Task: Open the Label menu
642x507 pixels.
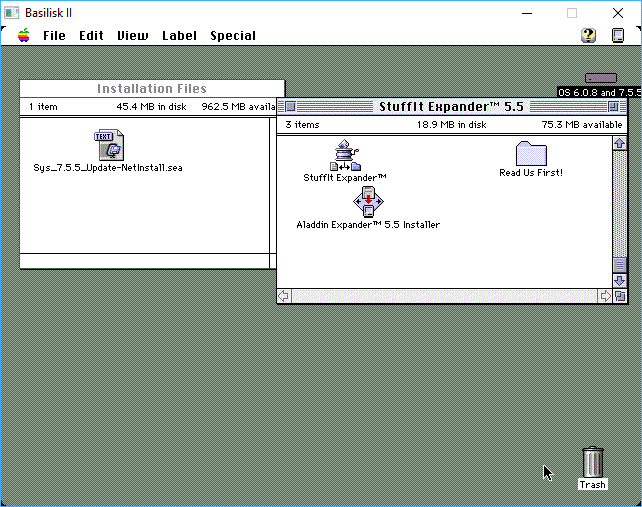Action: [x=179, y=36]
